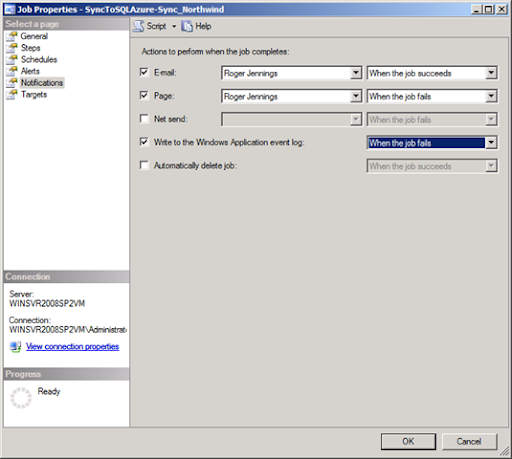Open the Page condition dropdown
The height and width of the screenshot is (459, 512).
(491, 96)
